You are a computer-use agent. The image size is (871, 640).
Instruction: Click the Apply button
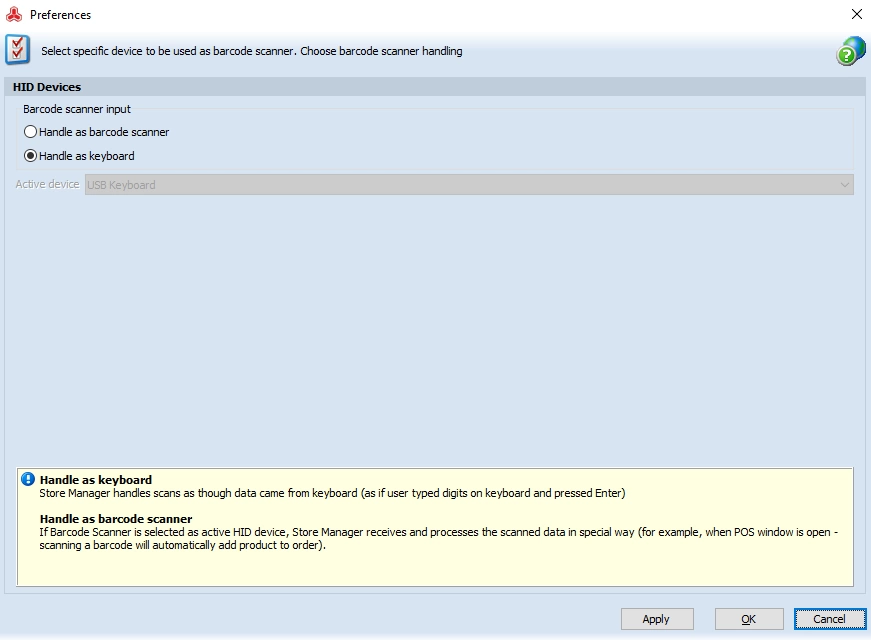coord(657,619)
